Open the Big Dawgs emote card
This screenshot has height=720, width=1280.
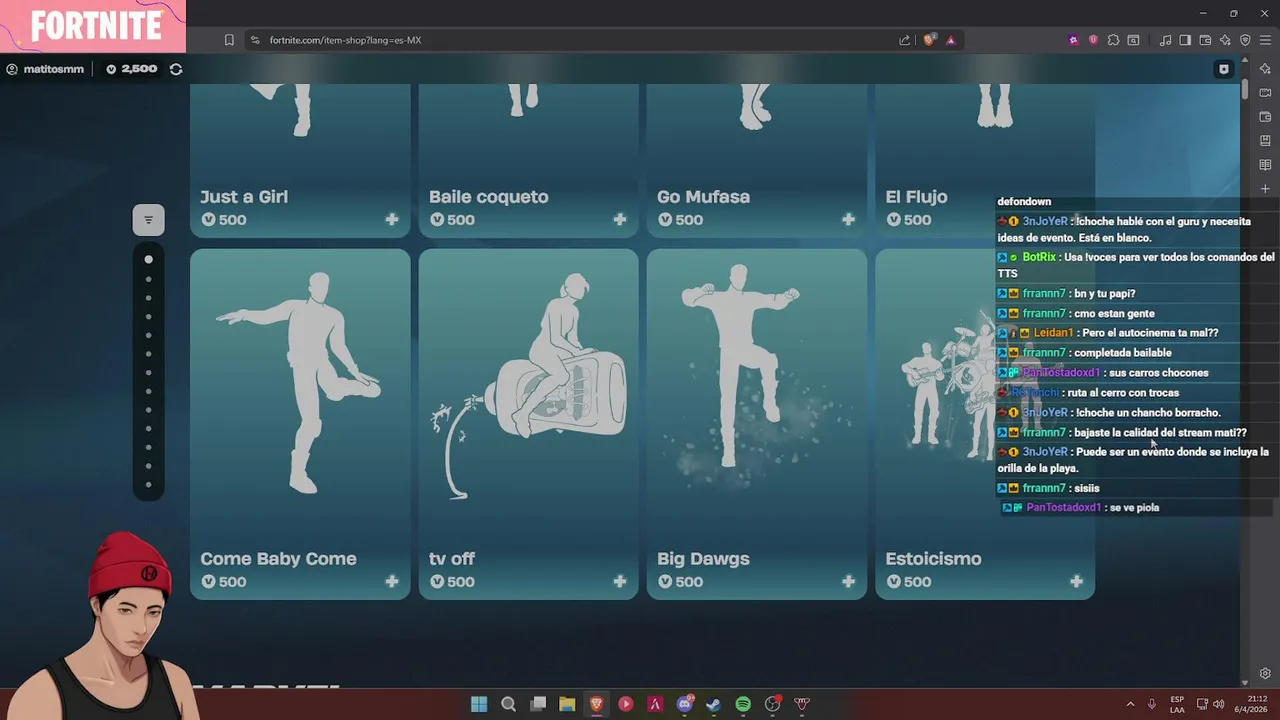[756, 424]
